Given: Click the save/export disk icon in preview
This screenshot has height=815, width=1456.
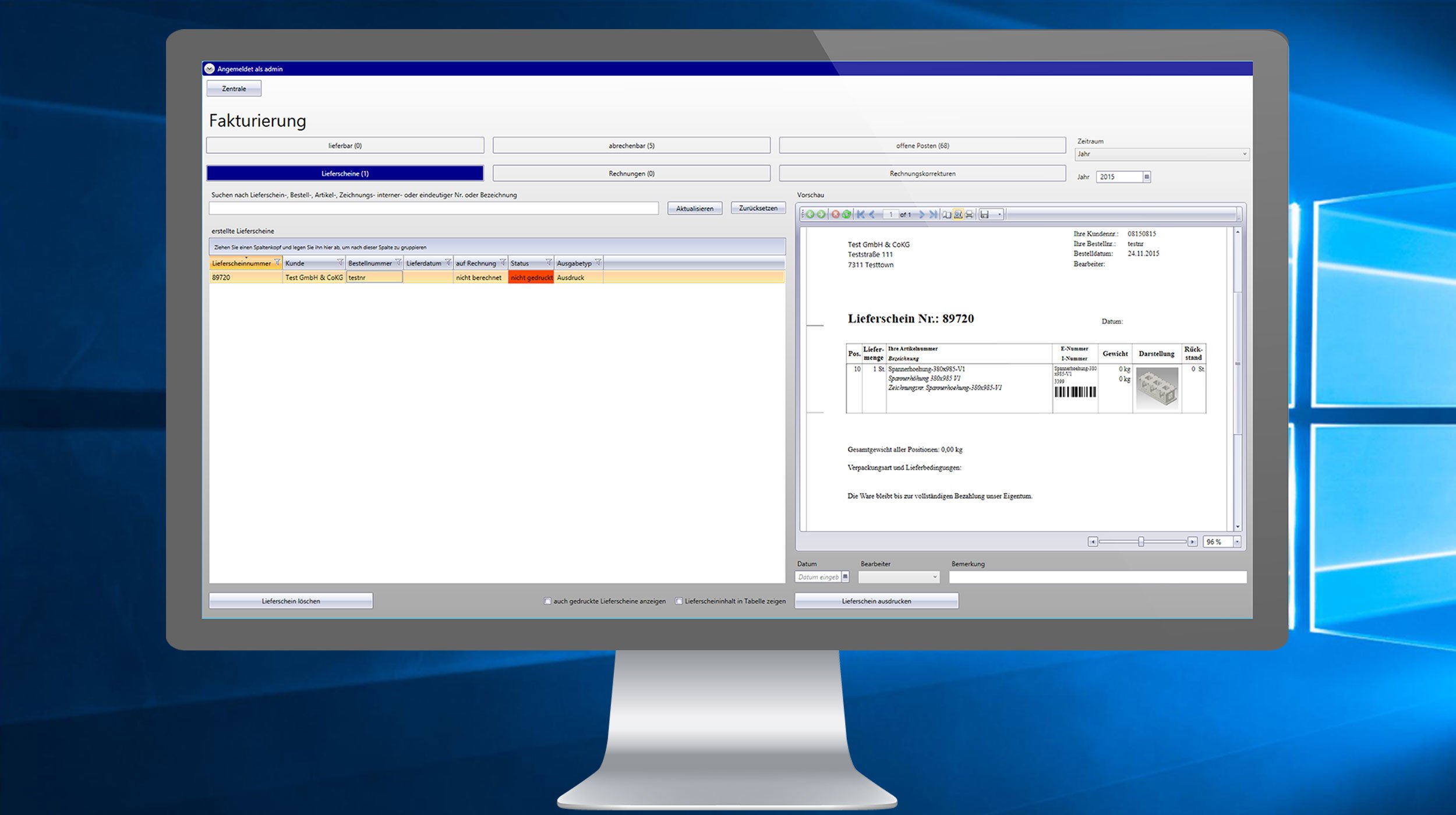Looking at the screenshot, I should point(984,215).
